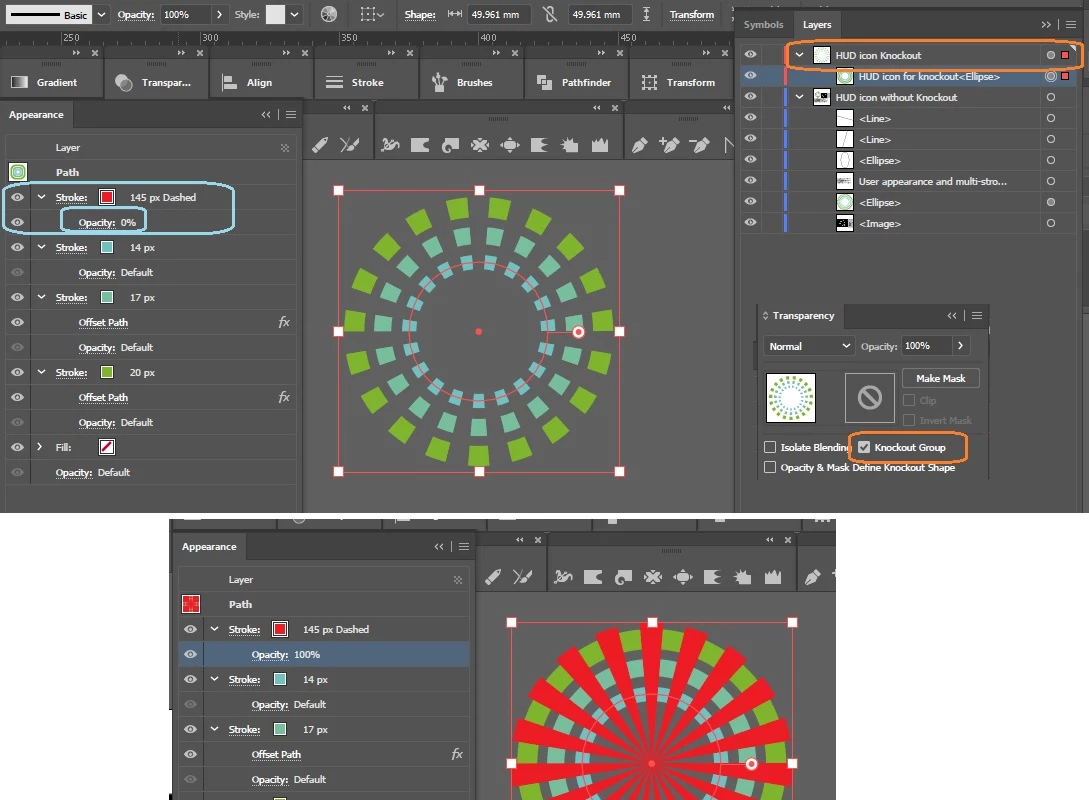The width and height of the screenshot is (1089, 800).
Task: Open the Layers panel options menu
Action: [x=1071, y=24]
